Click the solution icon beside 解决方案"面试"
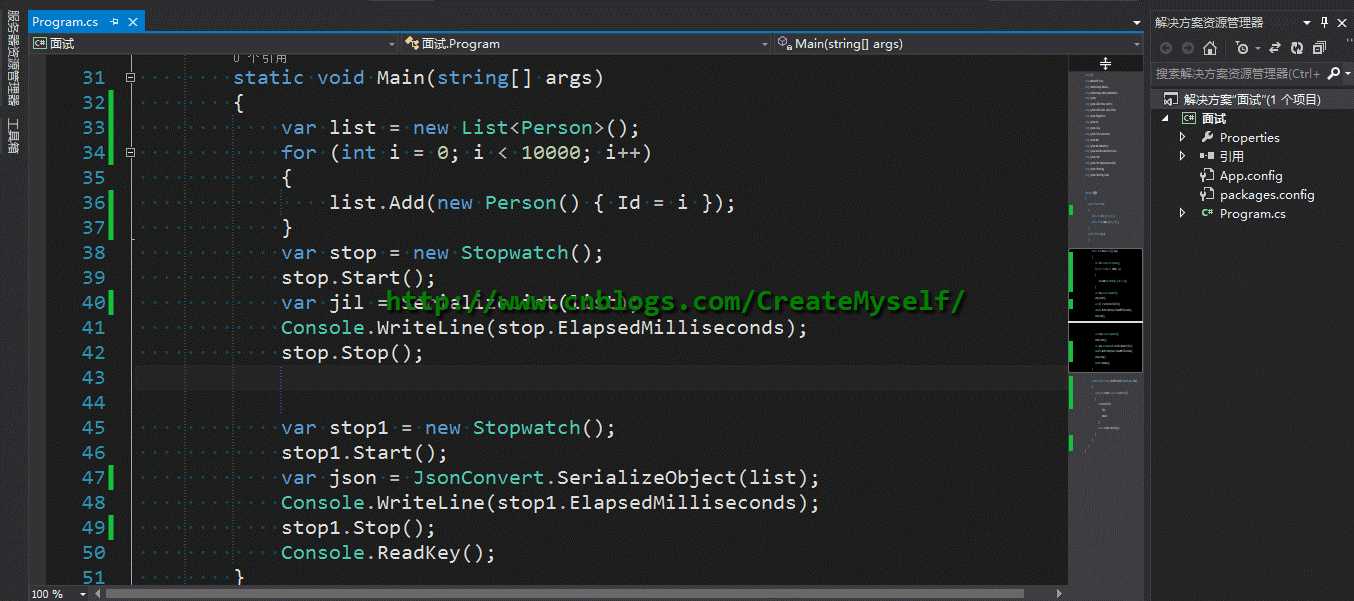The width and height of the screenshot is (1354, 601). coord(1169,99)
